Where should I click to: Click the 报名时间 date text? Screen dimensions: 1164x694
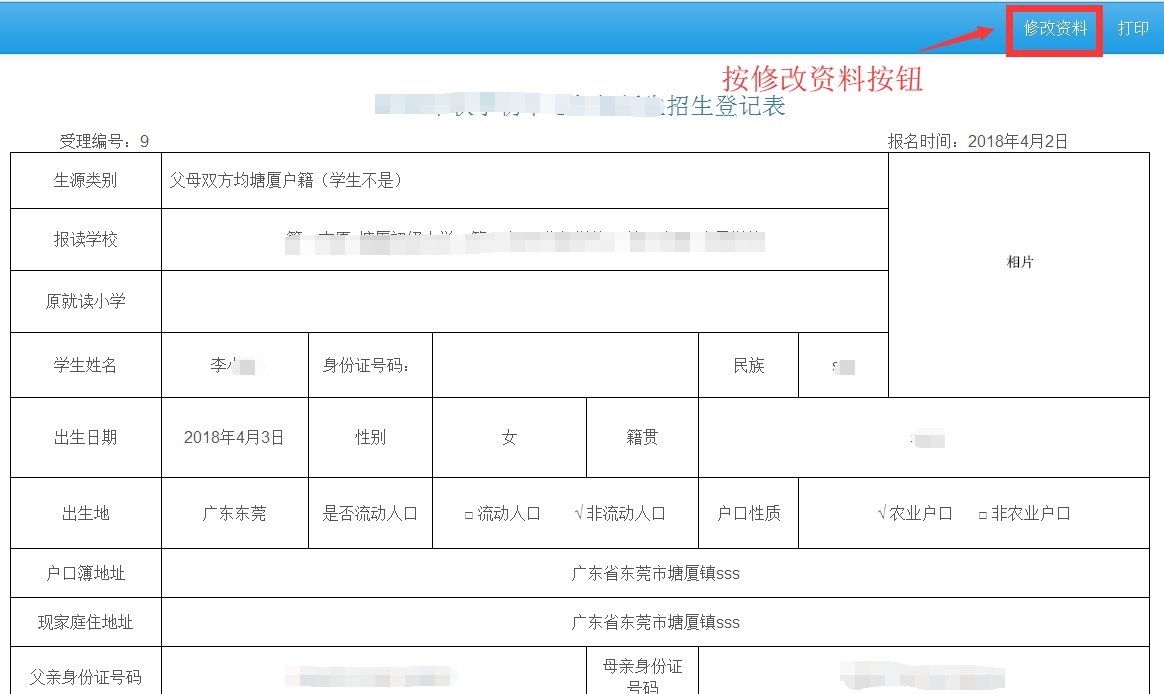pos(977,141)
